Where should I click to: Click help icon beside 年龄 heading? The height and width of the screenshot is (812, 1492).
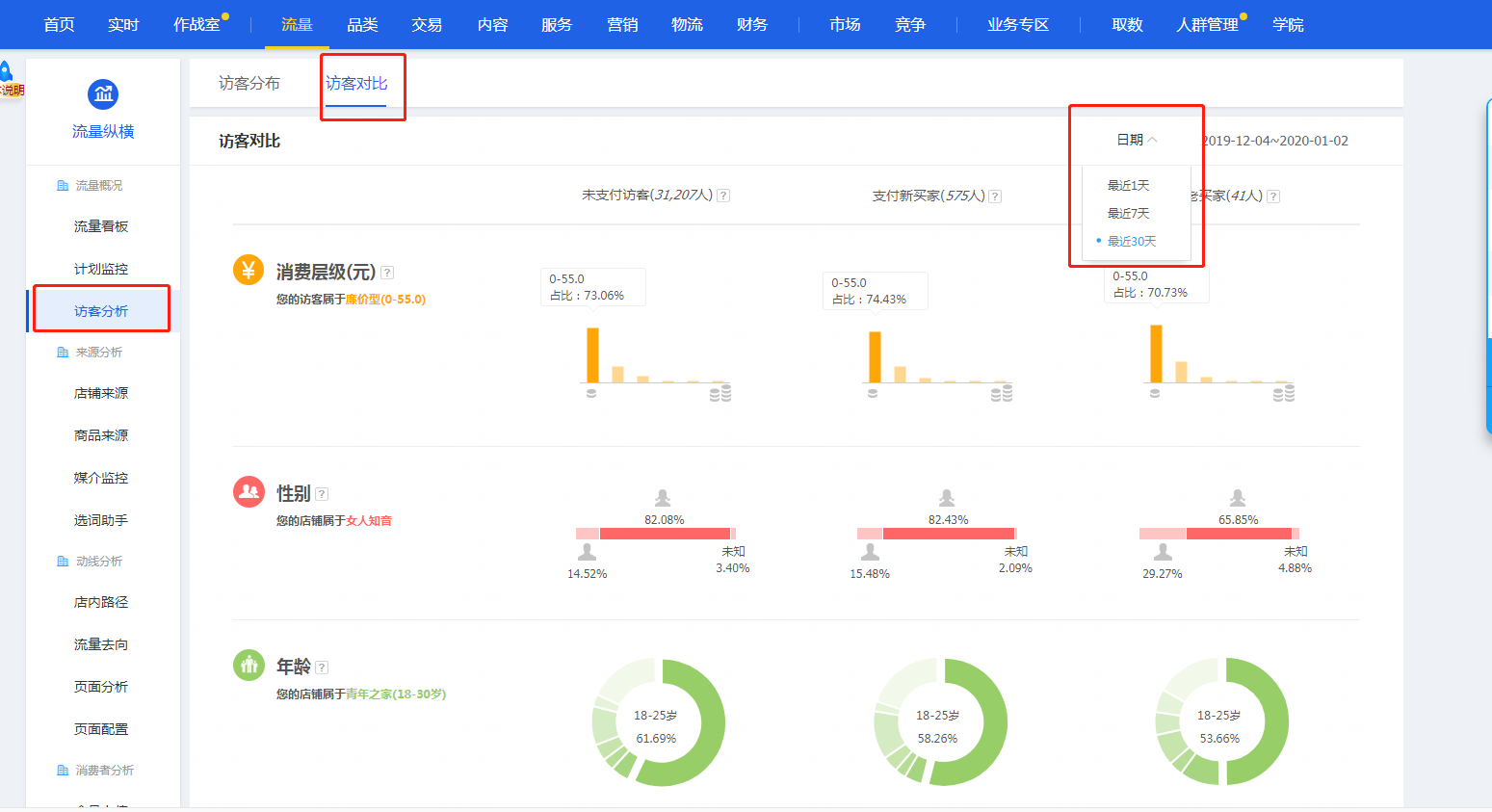(322, 668)
